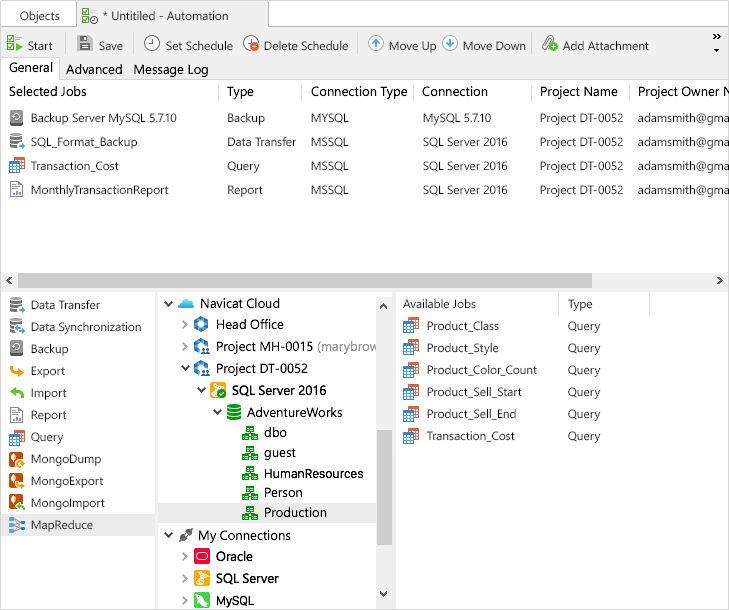Image resolution: width=729 pixels, height=610 pixels.
Task: Click the Save toolbar icon
Action: click(85, 45)
